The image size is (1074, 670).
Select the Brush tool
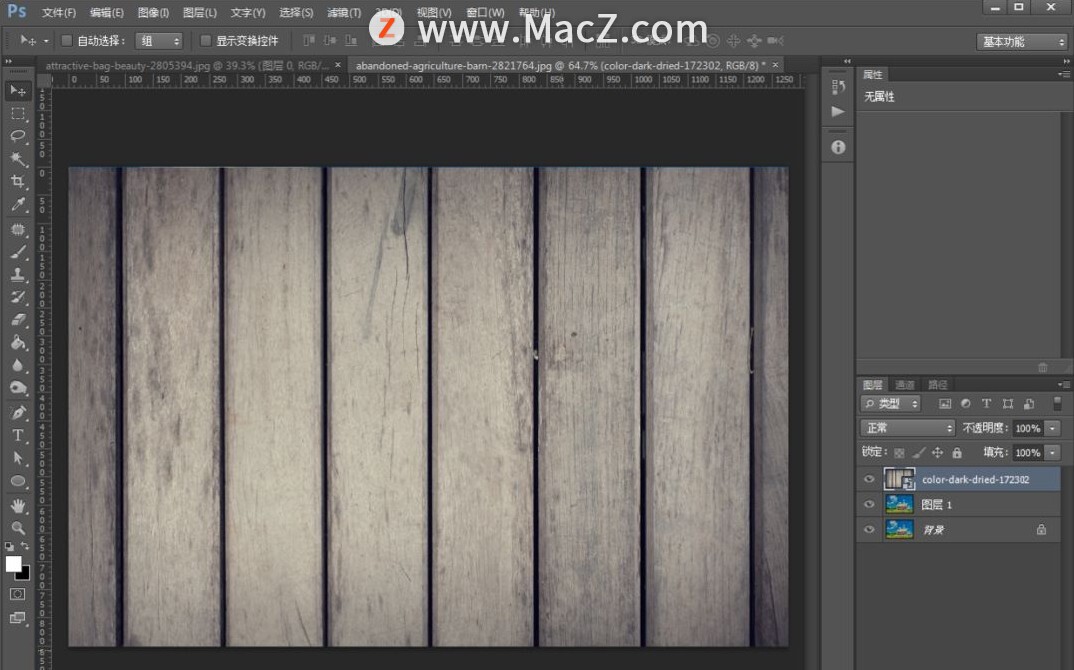coord(18,252)
